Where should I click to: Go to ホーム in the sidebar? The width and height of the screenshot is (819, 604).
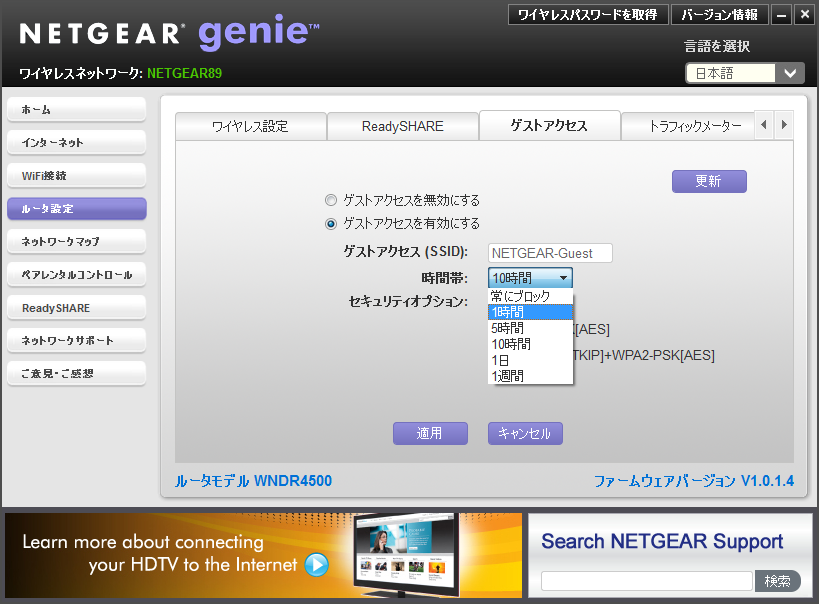tap(76, 110)
